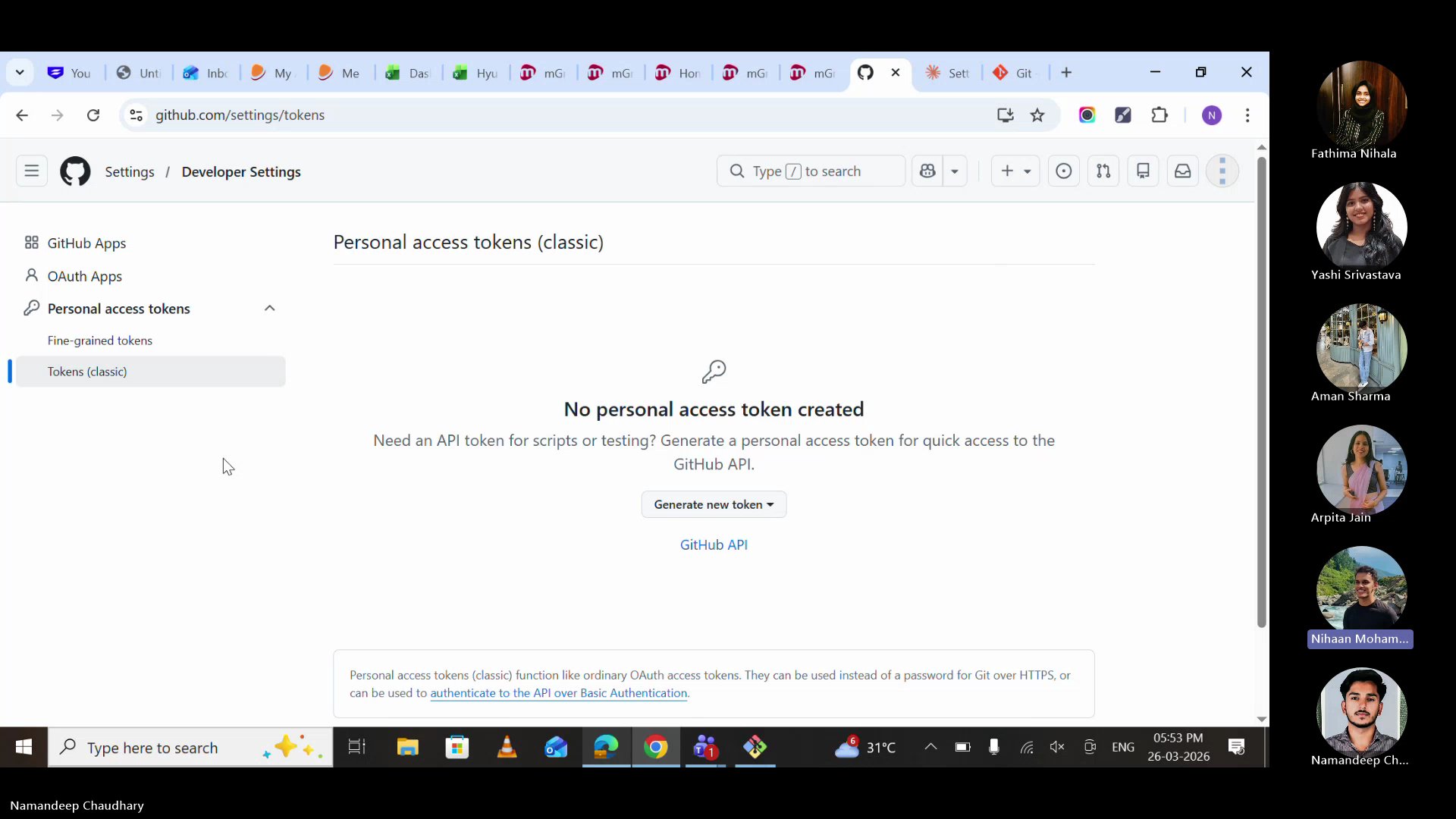
Task: Click the volume icon in the system tray
Action: [1058, 747]
